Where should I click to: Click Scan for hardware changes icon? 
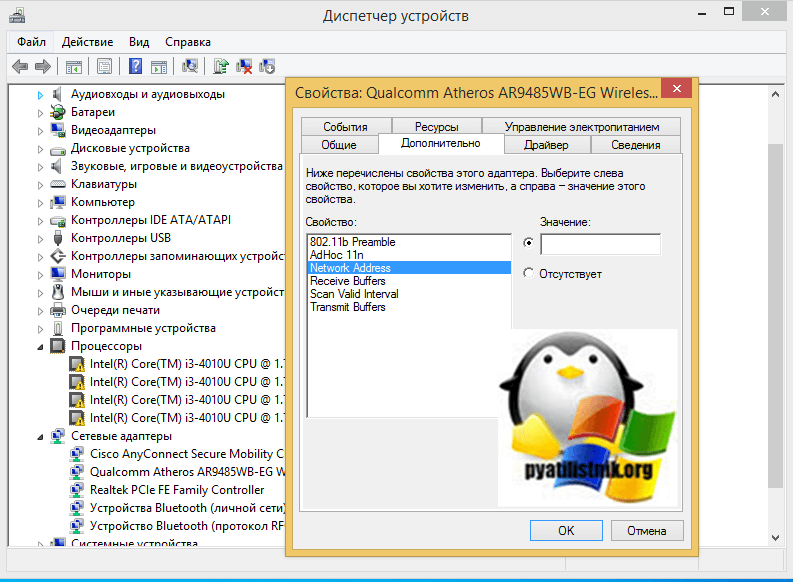pos(190,66)
